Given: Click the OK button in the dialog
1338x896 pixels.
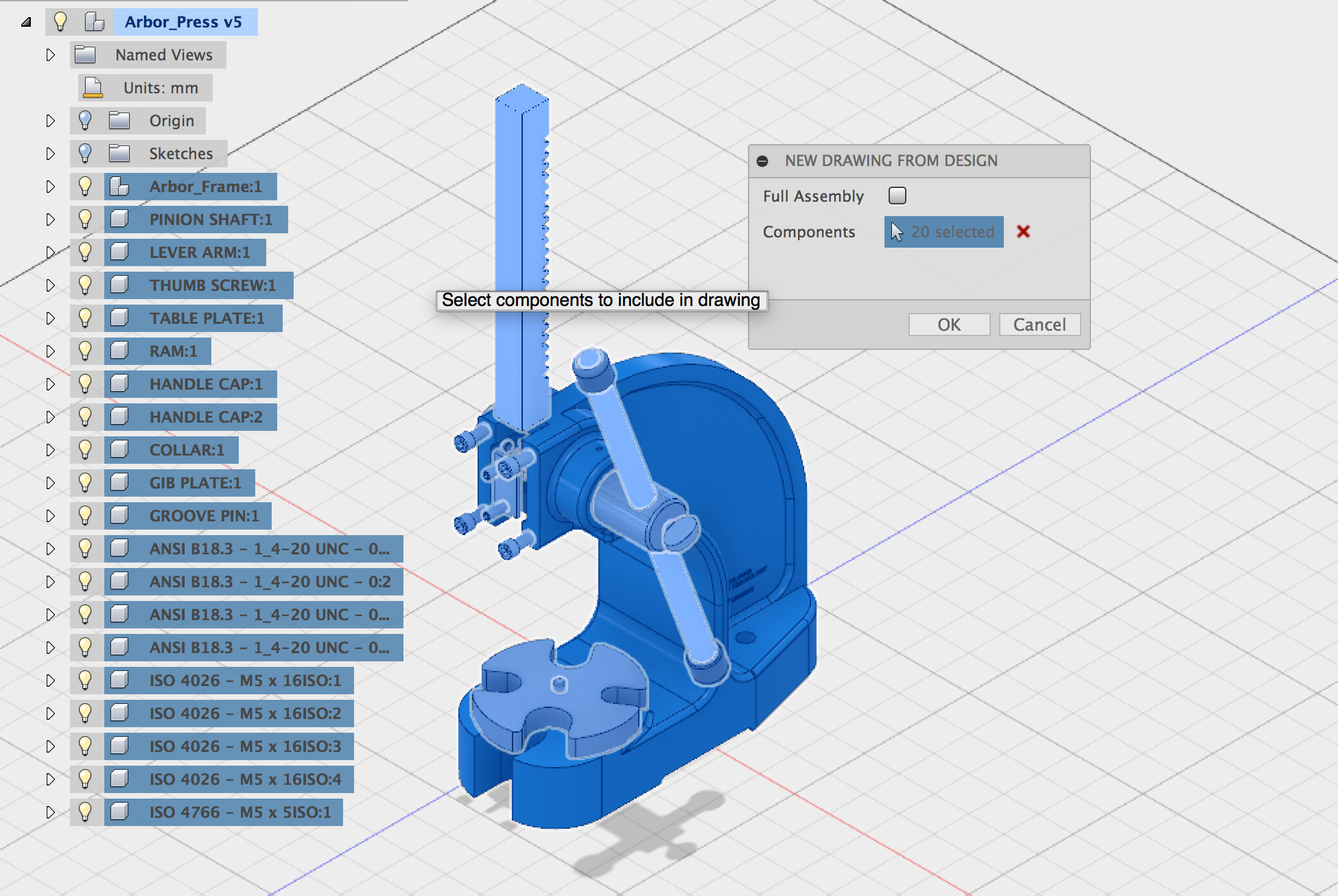Looking at the screenshot, I should (x=949, y=325).
